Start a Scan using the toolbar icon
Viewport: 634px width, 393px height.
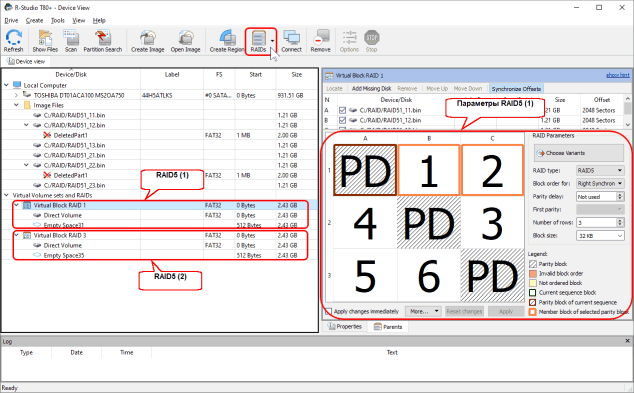[71, 41]
